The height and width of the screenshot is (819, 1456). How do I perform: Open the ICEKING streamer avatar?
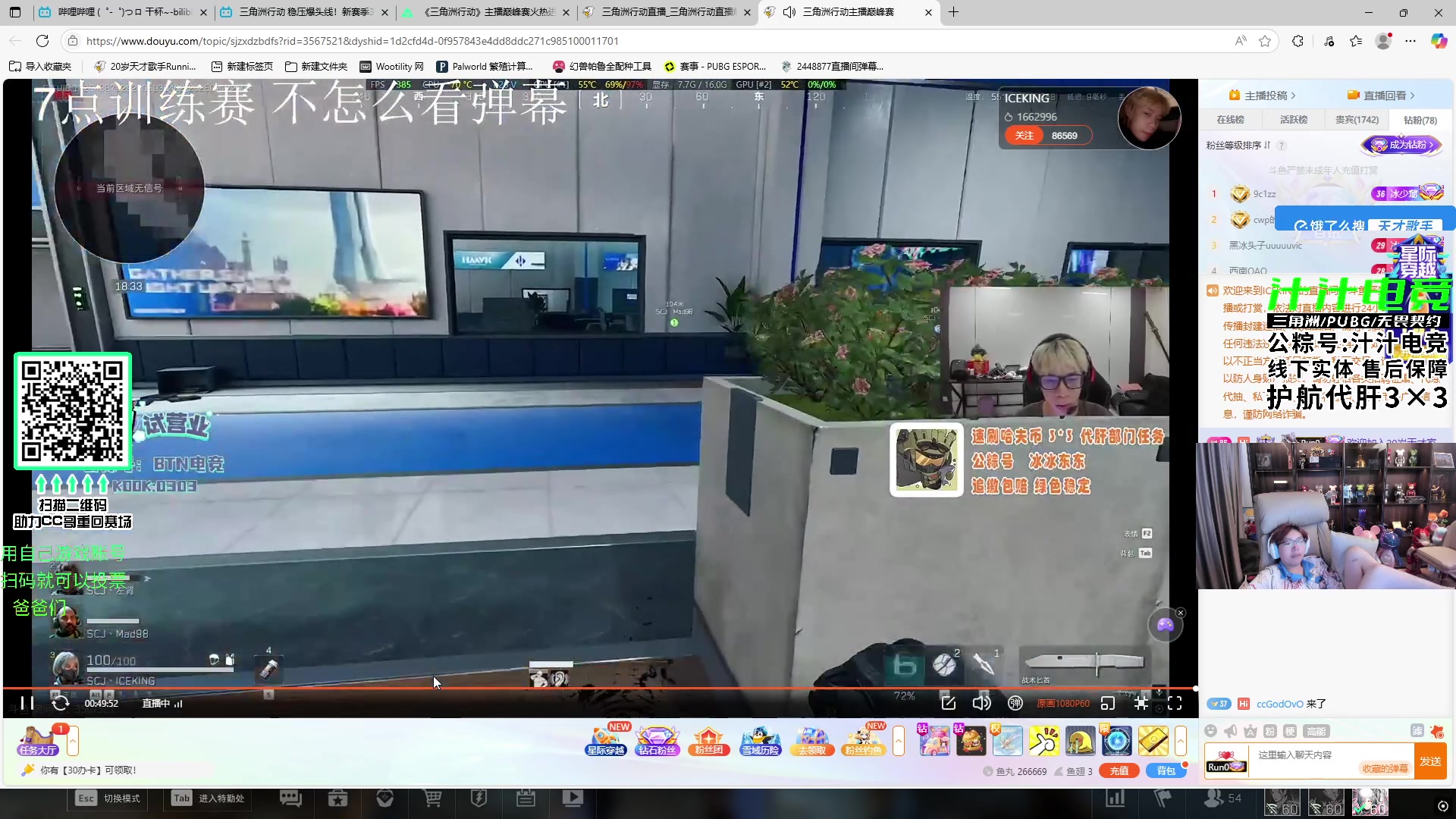1149,118
